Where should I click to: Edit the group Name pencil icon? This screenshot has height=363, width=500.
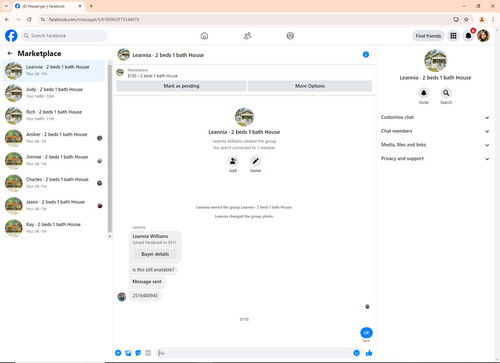pyautogui.click(x=255, y=161)
